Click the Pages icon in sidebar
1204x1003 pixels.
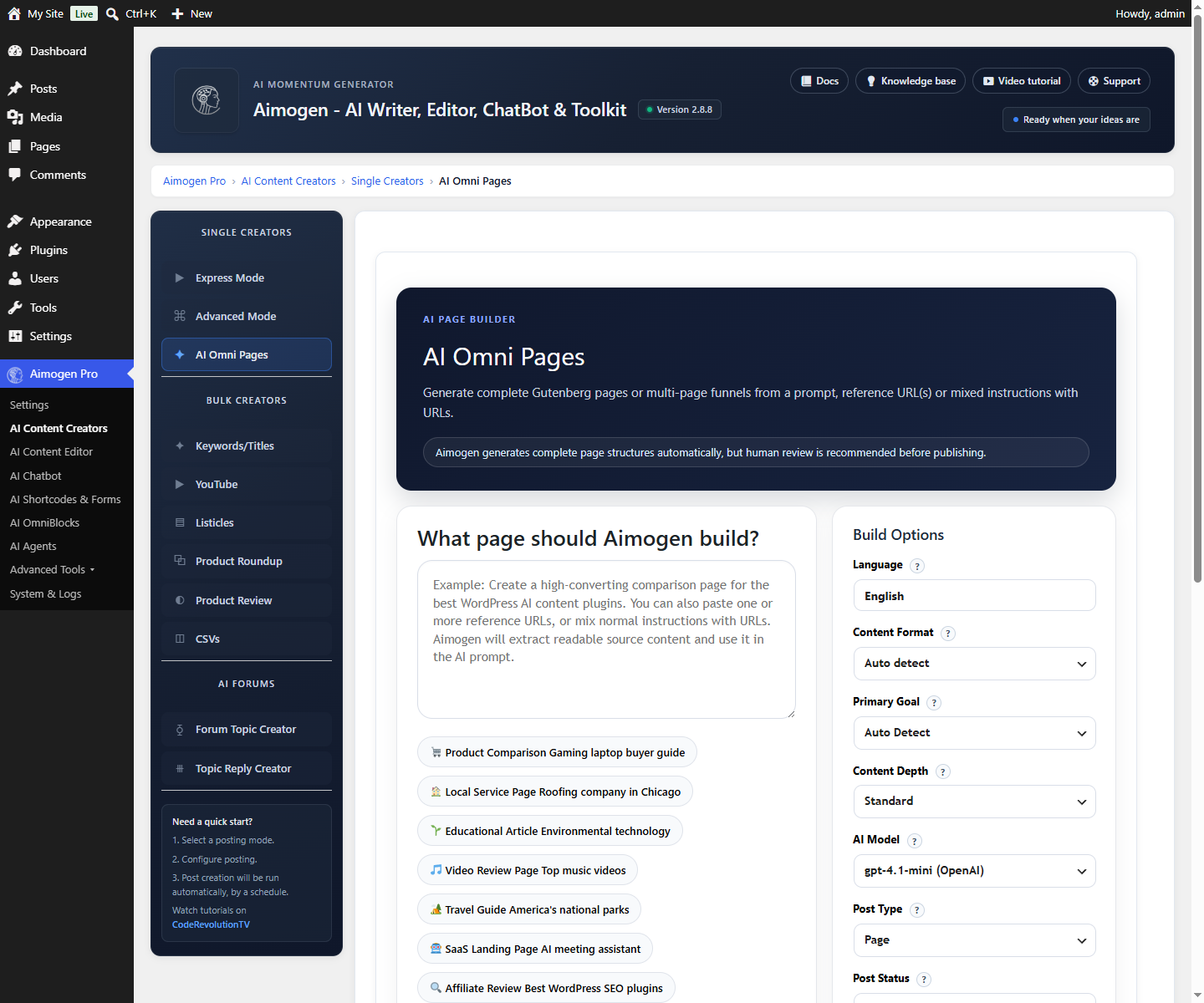15,146
